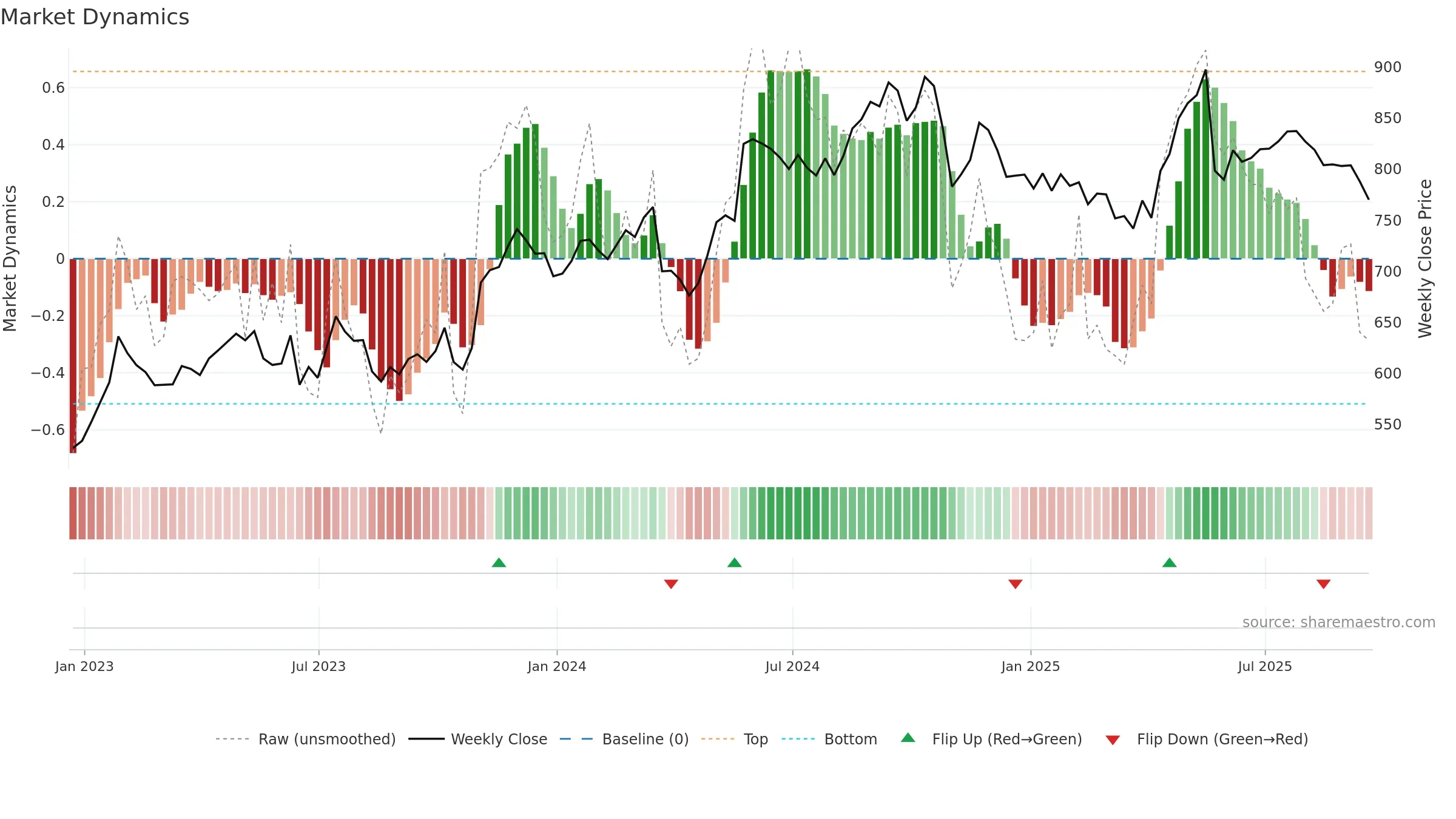
Task: Click the −0.6 left axis tick label
Action: coord(48,430)
